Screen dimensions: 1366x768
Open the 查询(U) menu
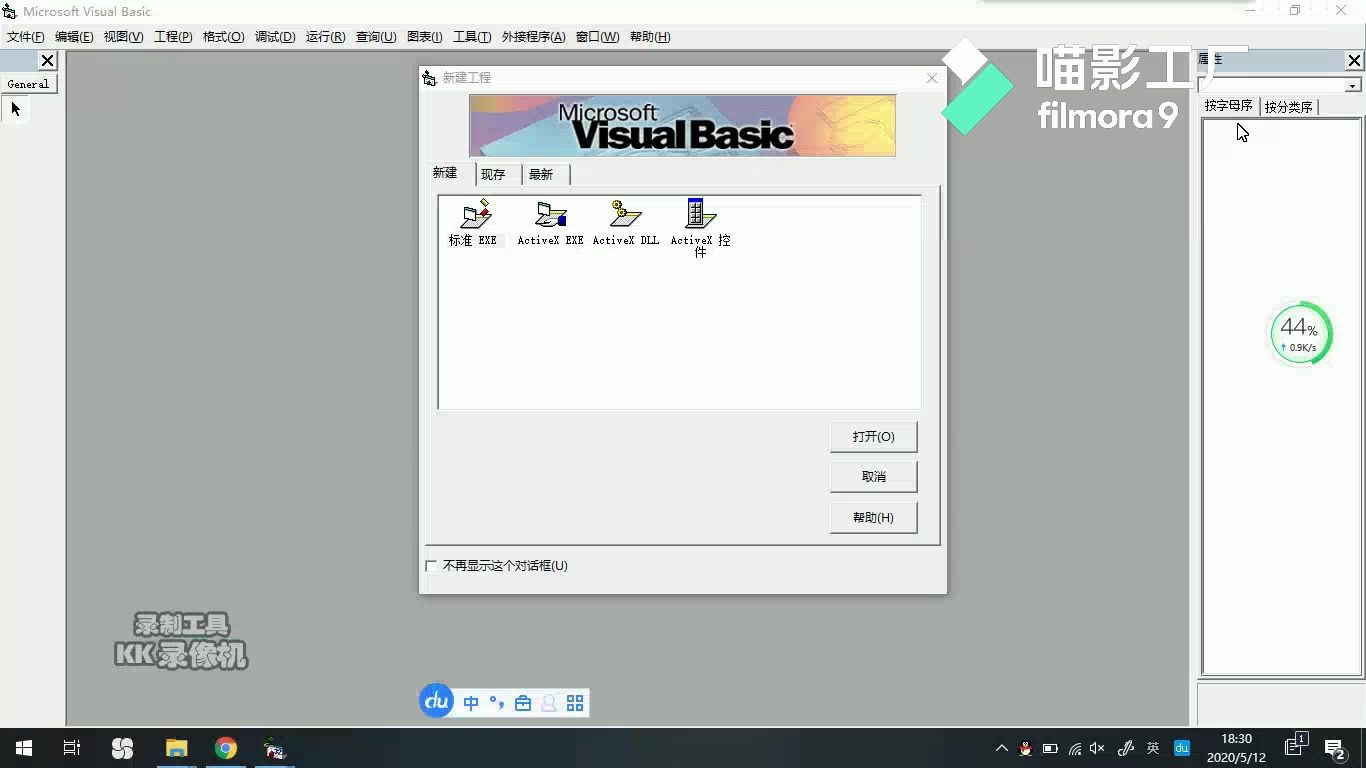click(376, 37)
